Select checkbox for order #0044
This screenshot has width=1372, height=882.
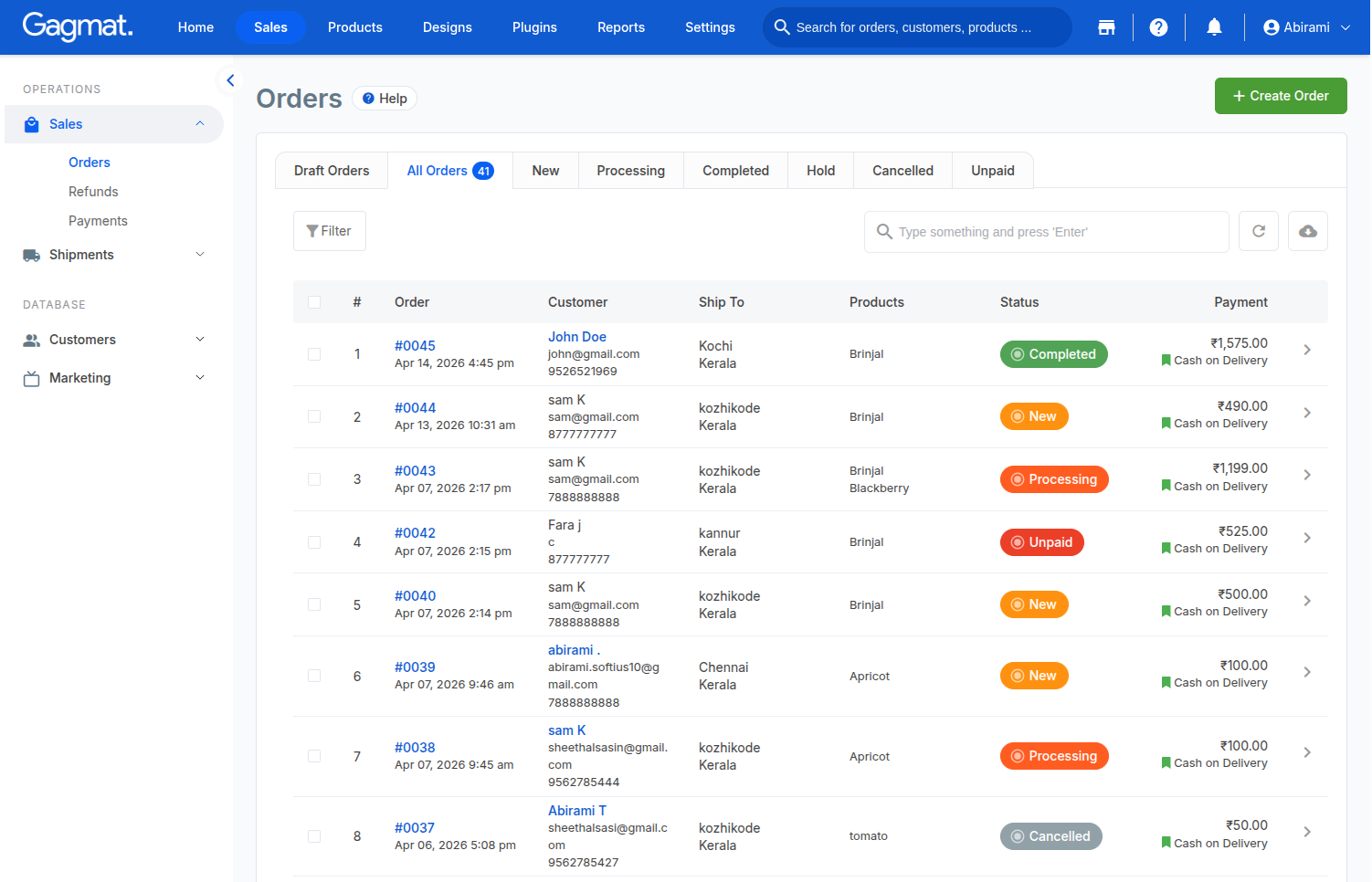click(x=314, y=416)
